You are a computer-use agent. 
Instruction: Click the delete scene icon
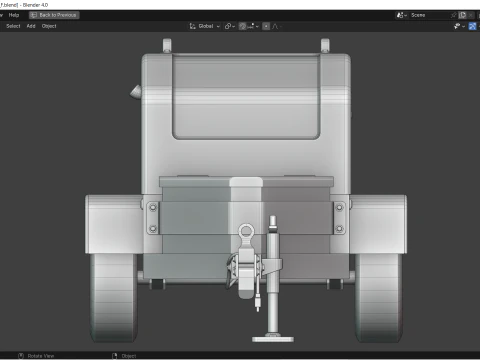pyautogui.click(x=470, y=15)
